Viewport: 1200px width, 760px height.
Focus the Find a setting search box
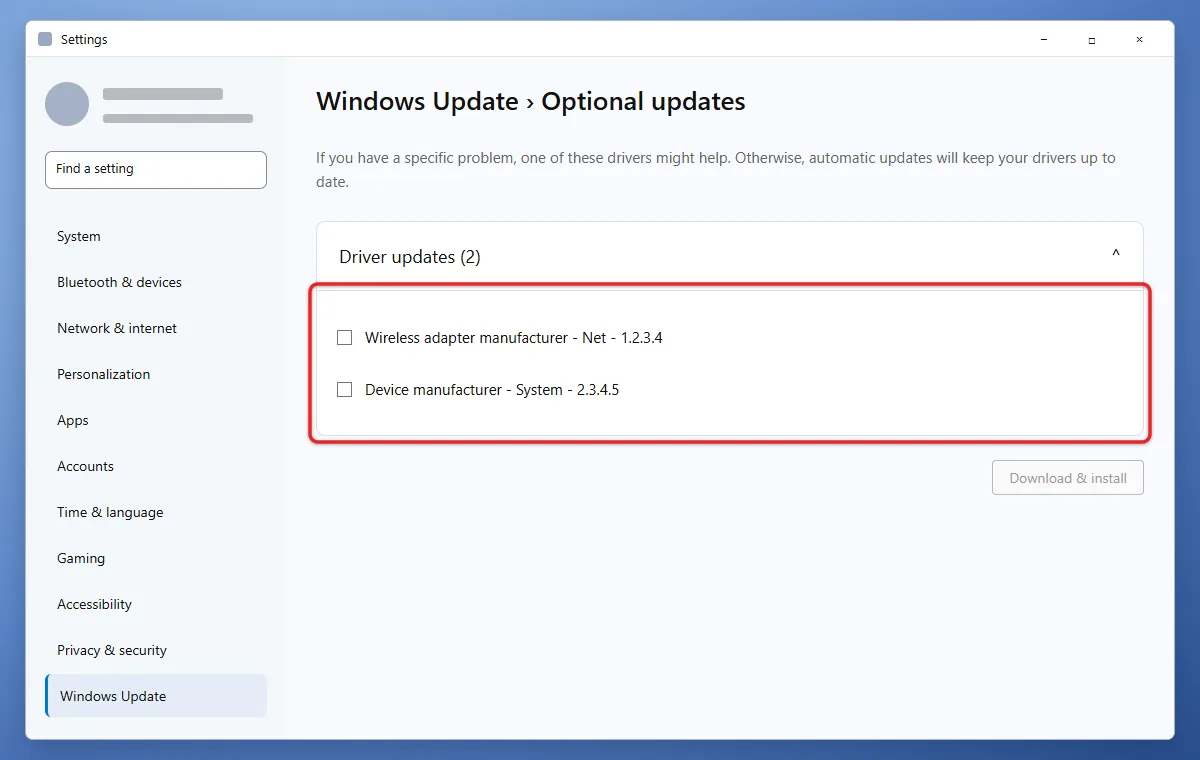coord(156,170)
